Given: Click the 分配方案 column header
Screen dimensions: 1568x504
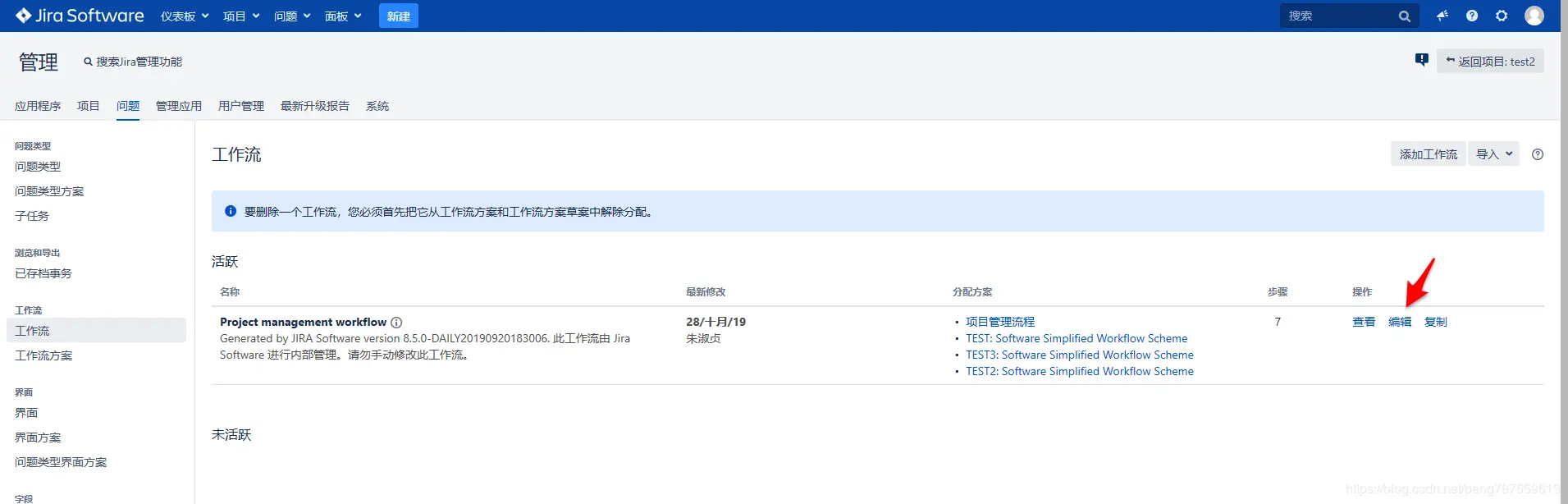Looking at the screenshot, I should pyautogui.click(x=972, y=291).
